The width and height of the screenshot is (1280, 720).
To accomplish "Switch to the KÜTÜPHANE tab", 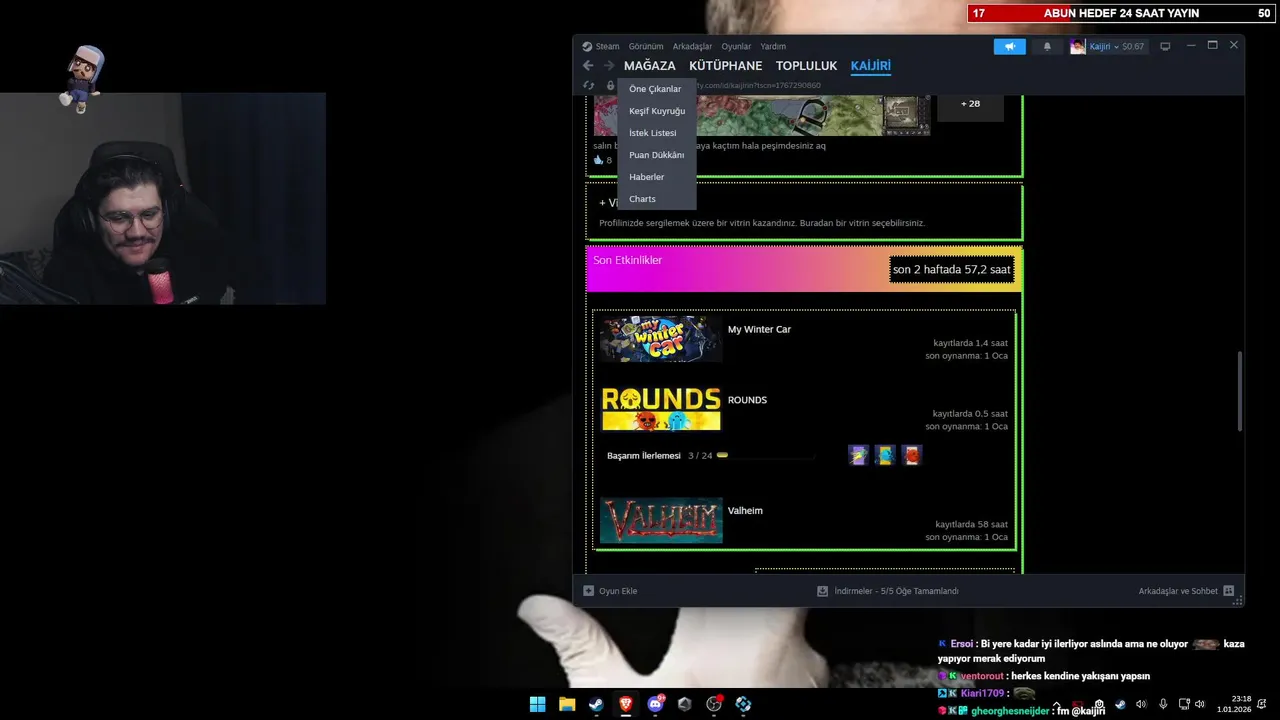I will [x=726, y=66].
